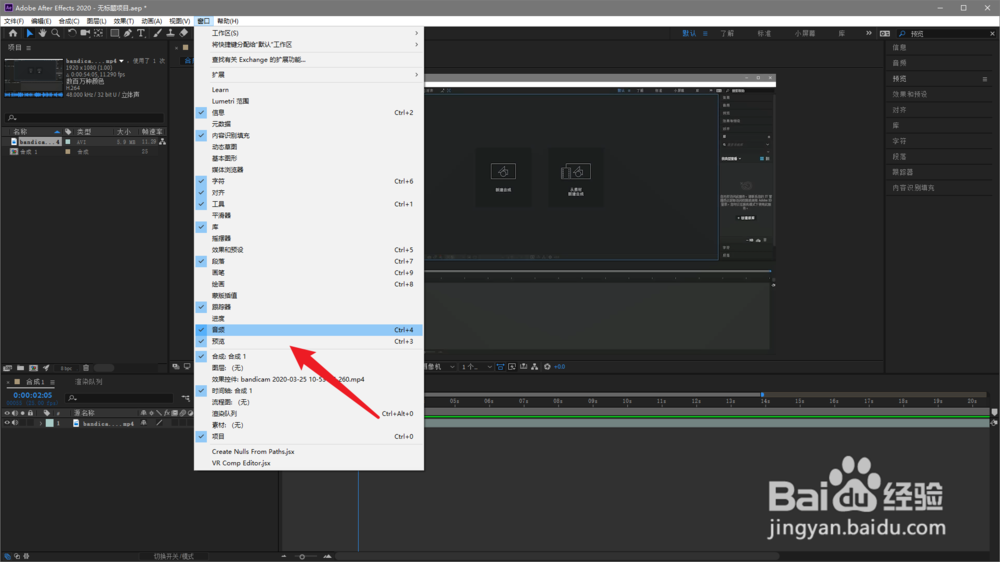Click the composition mini-flowchart icon in the timeline

(x=186, y=398)
